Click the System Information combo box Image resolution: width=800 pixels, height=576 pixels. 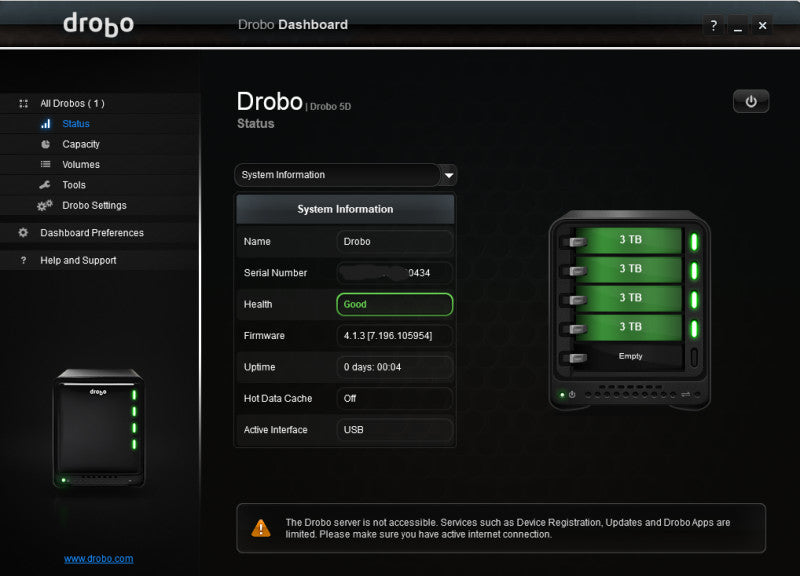[x=345, y=175]
